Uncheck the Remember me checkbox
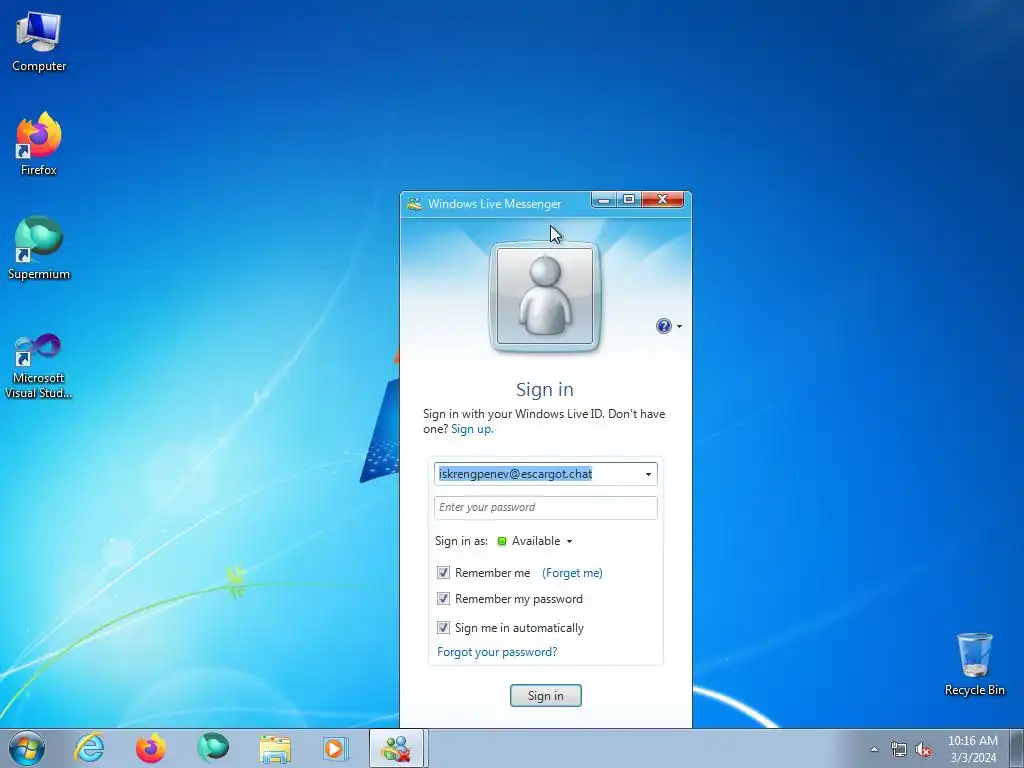The height and width of the screenshot is (768, 1024). (443, 573)
